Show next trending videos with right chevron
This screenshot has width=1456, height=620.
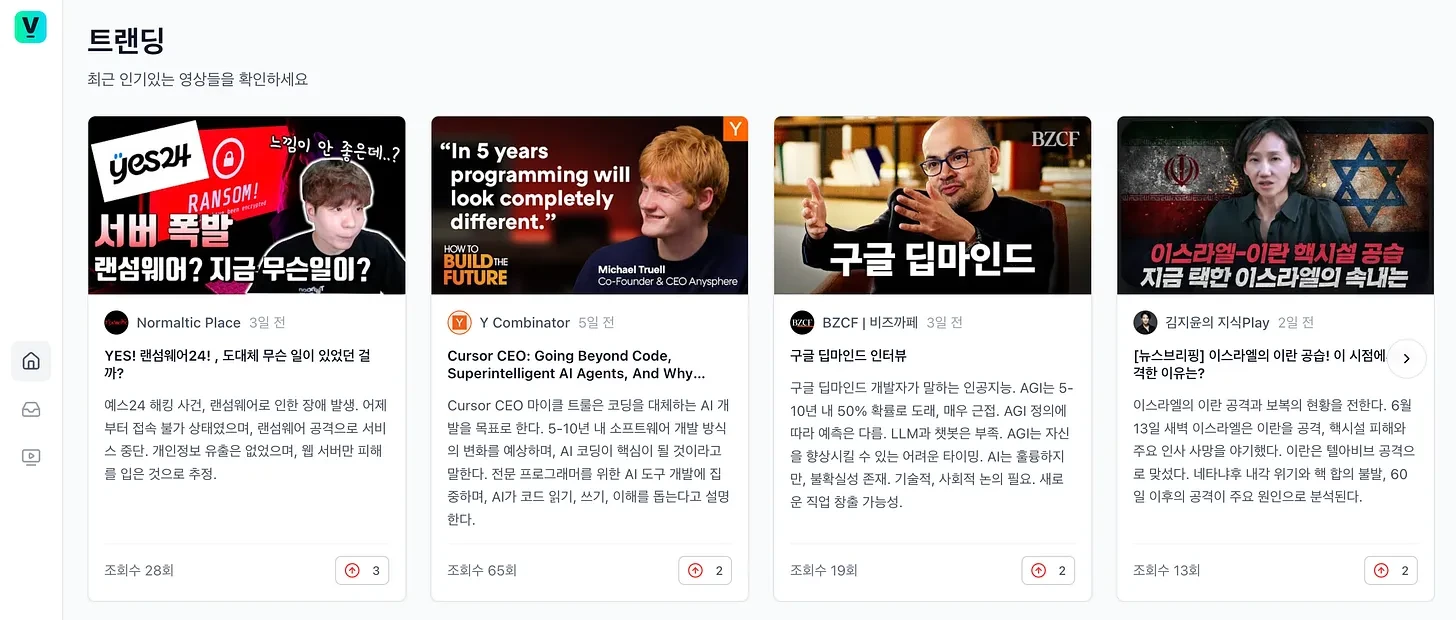click(1407, 358)
